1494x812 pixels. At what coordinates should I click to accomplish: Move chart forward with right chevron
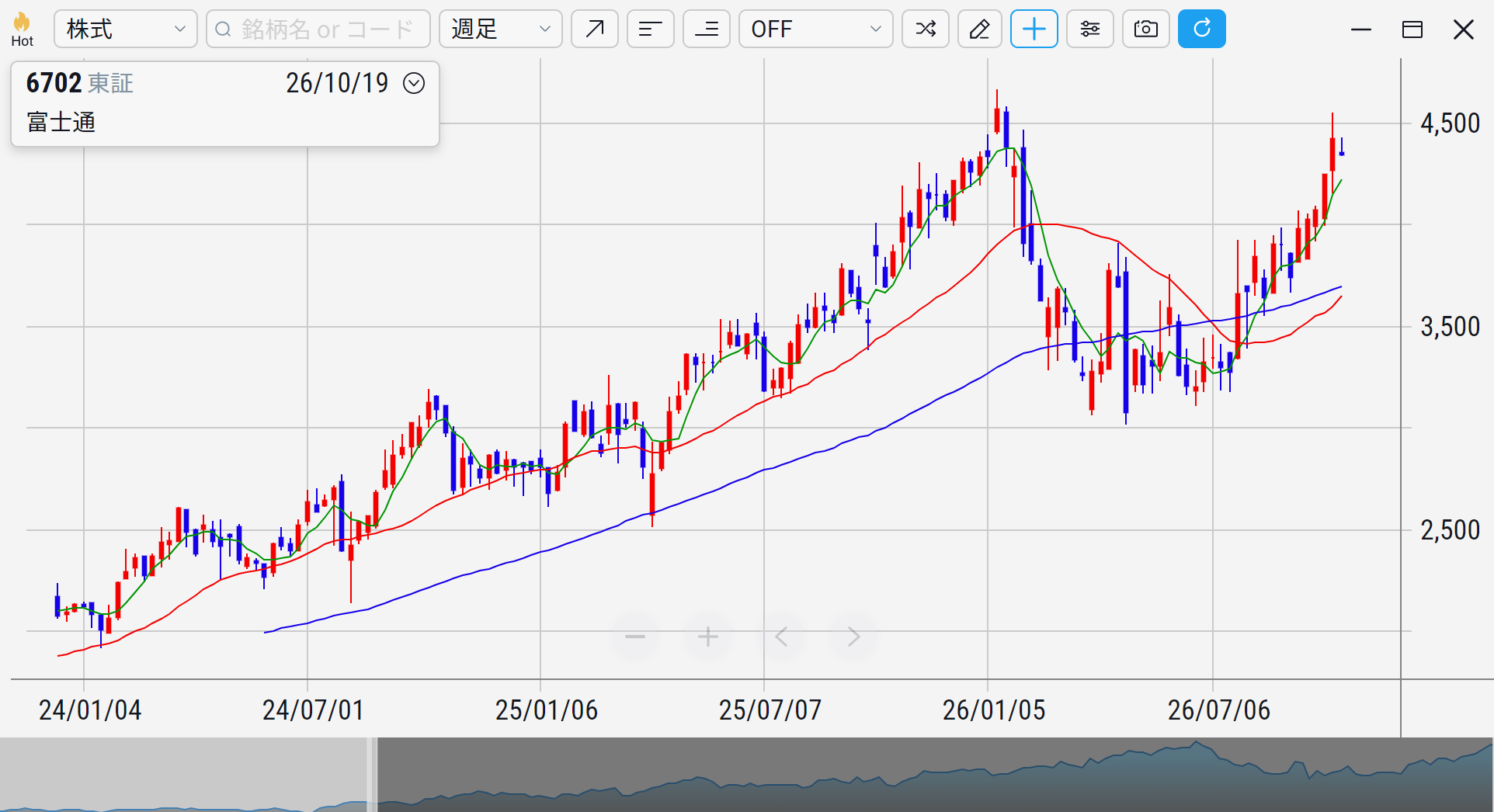tap(854, 637)
